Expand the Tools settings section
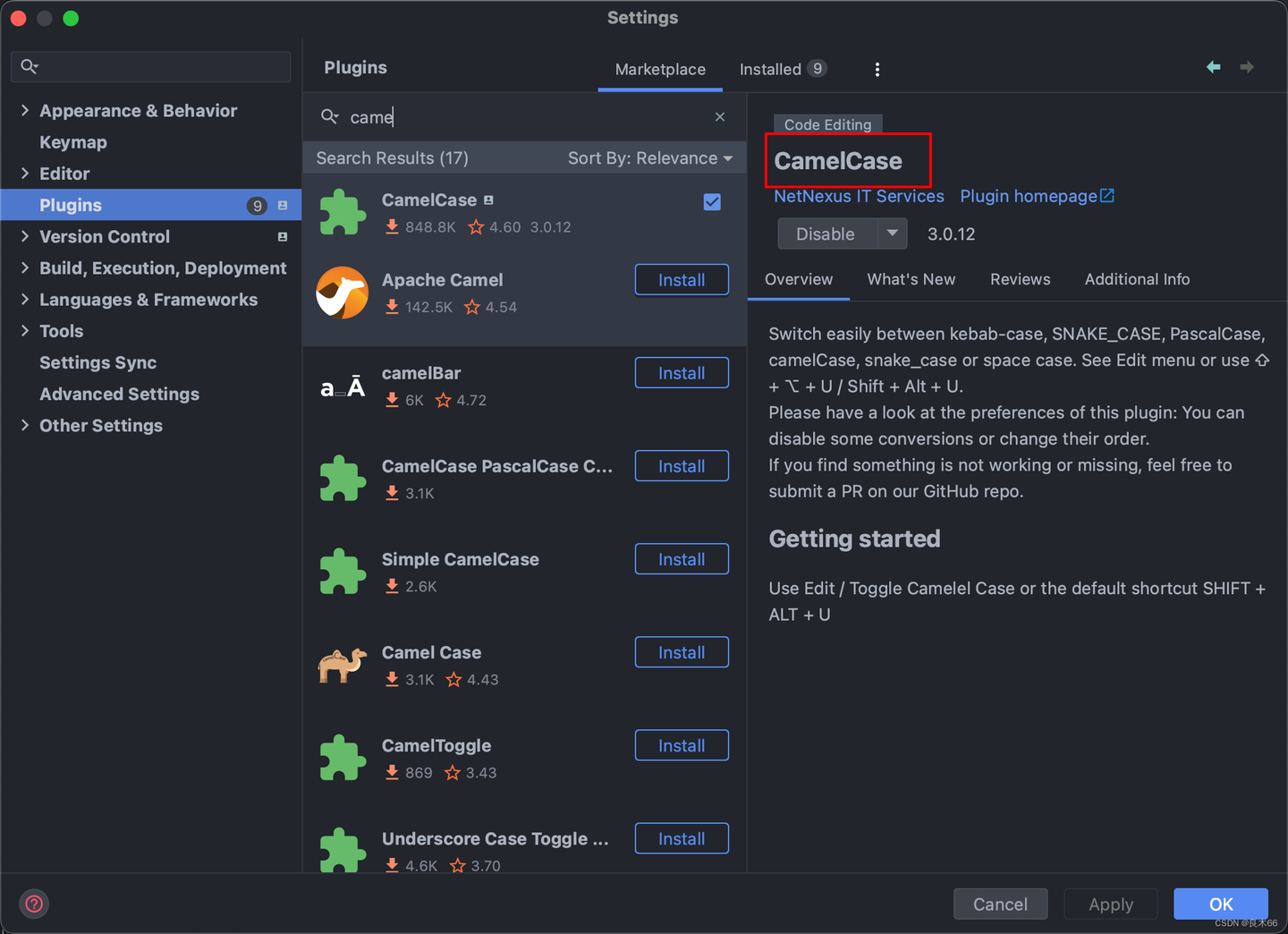The width and height of the screenshot is (1288, 934). click(25, 331)
